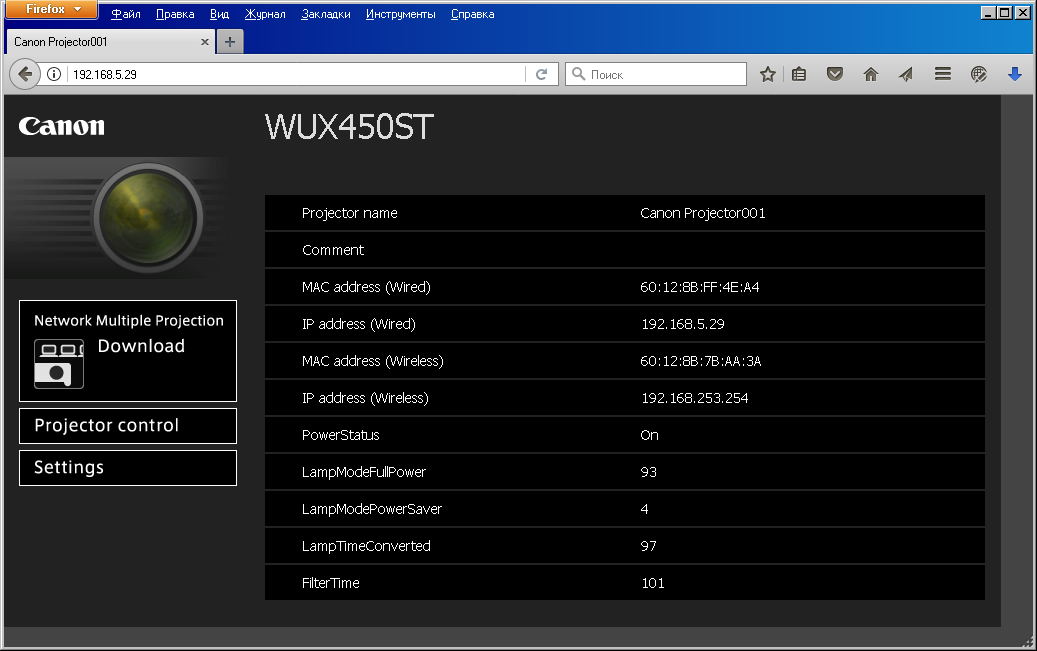
Task: Open the Вид menu
Action: [x=220, y=14]
